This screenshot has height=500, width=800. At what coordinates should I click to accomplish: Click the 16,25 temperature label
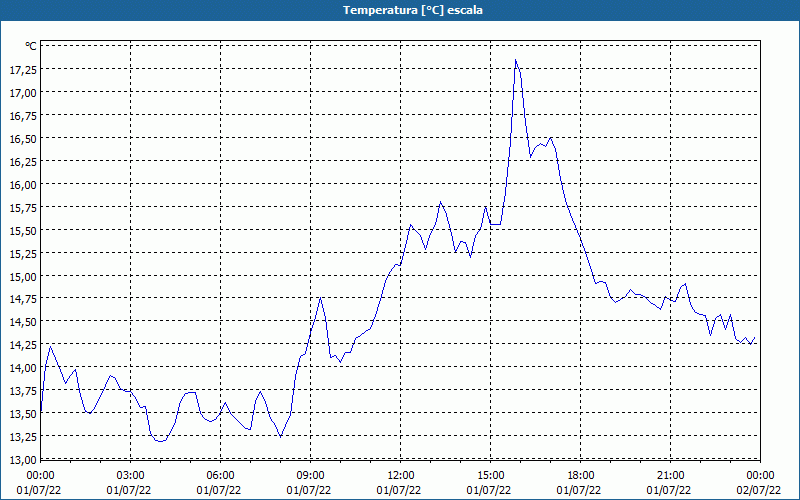coord(23,162)
